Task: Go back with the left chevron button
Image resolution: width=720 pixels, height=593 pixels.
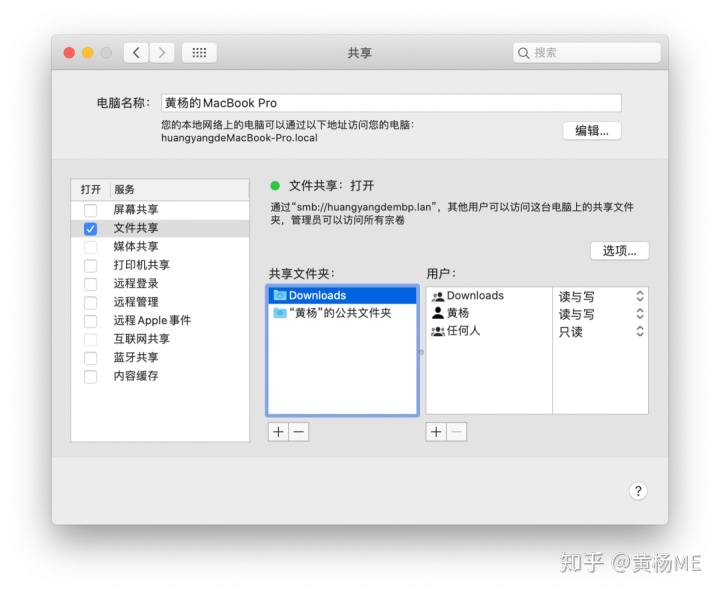Action: (x=136, y=53)
